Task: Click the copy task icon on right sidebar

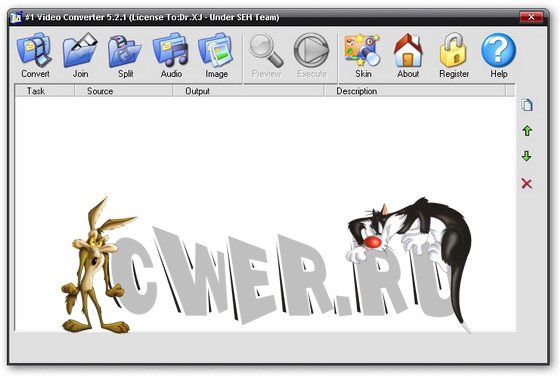Action: click(527, 105)
